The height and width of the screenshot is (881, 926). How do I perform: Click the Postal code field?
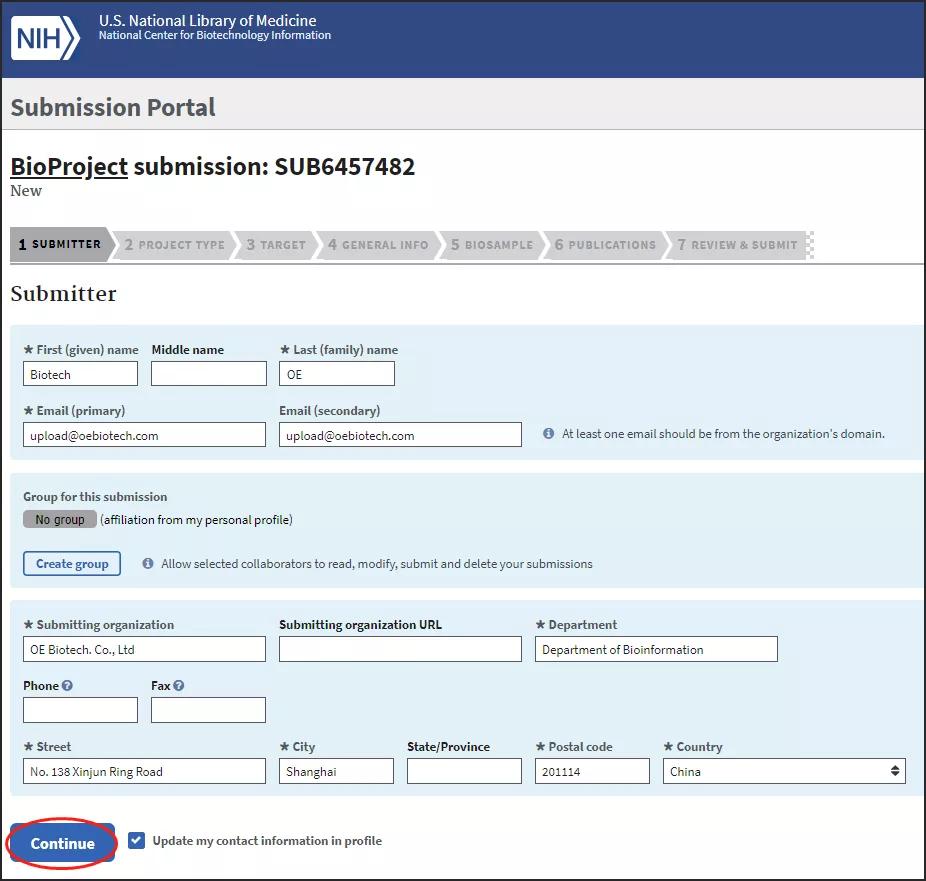click(x=592, y=771)
